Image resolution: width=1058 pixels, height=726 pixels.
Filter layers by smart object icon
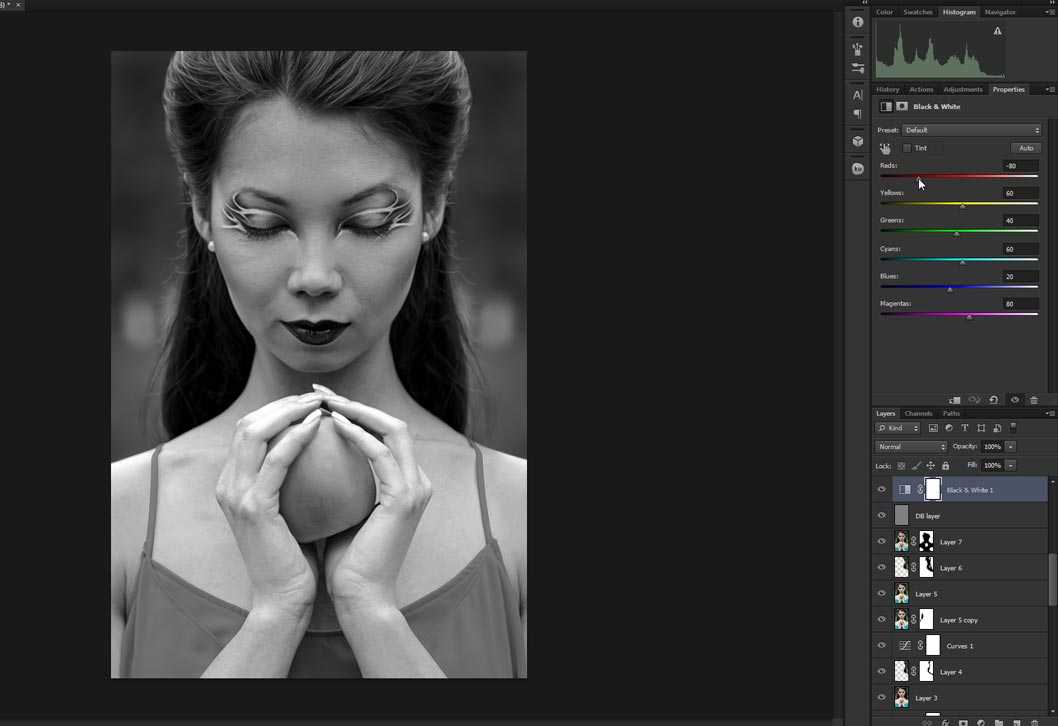997,428
